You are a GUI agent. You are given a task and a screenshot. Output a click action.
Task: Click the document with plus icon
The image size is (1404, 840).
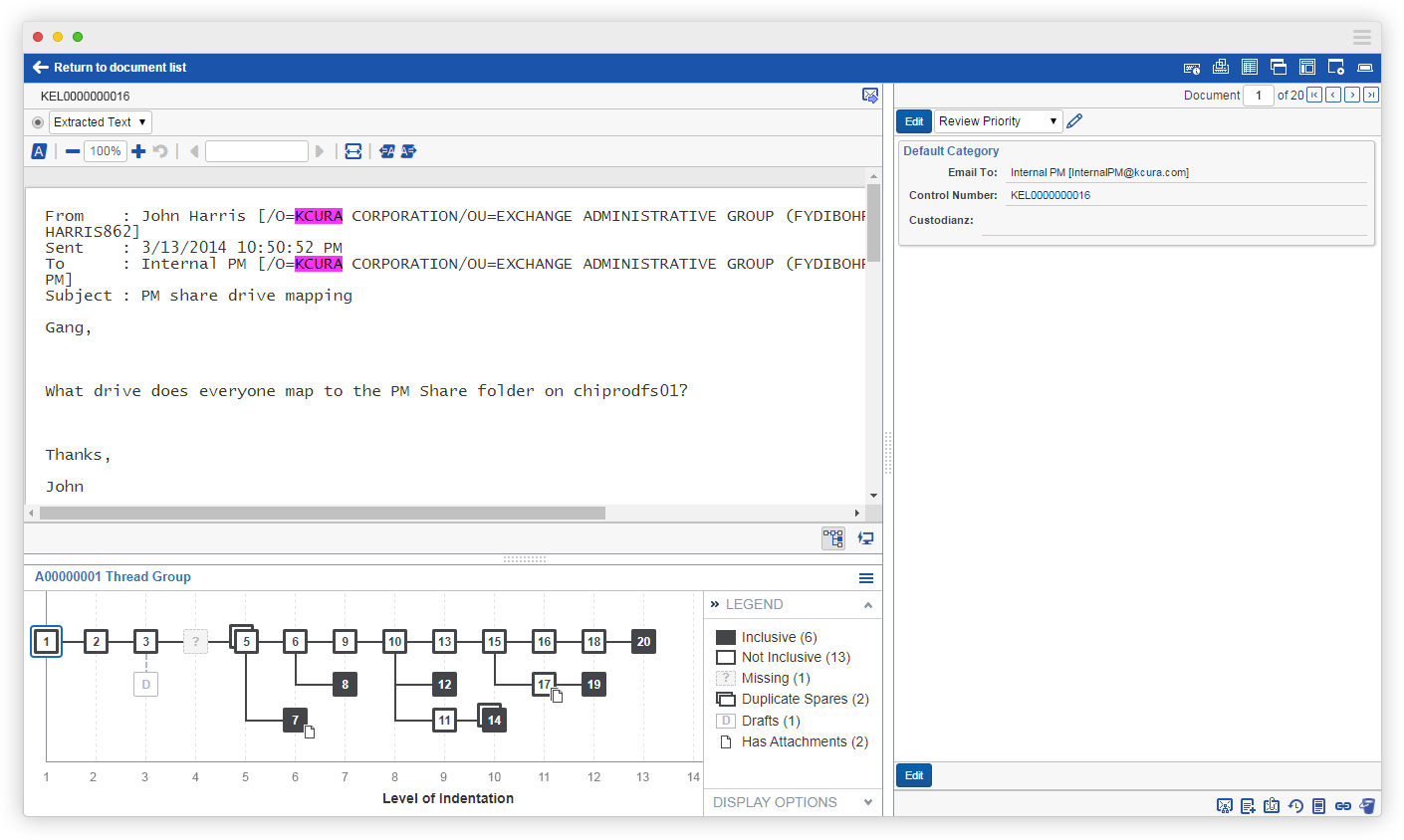[1248, 806]
